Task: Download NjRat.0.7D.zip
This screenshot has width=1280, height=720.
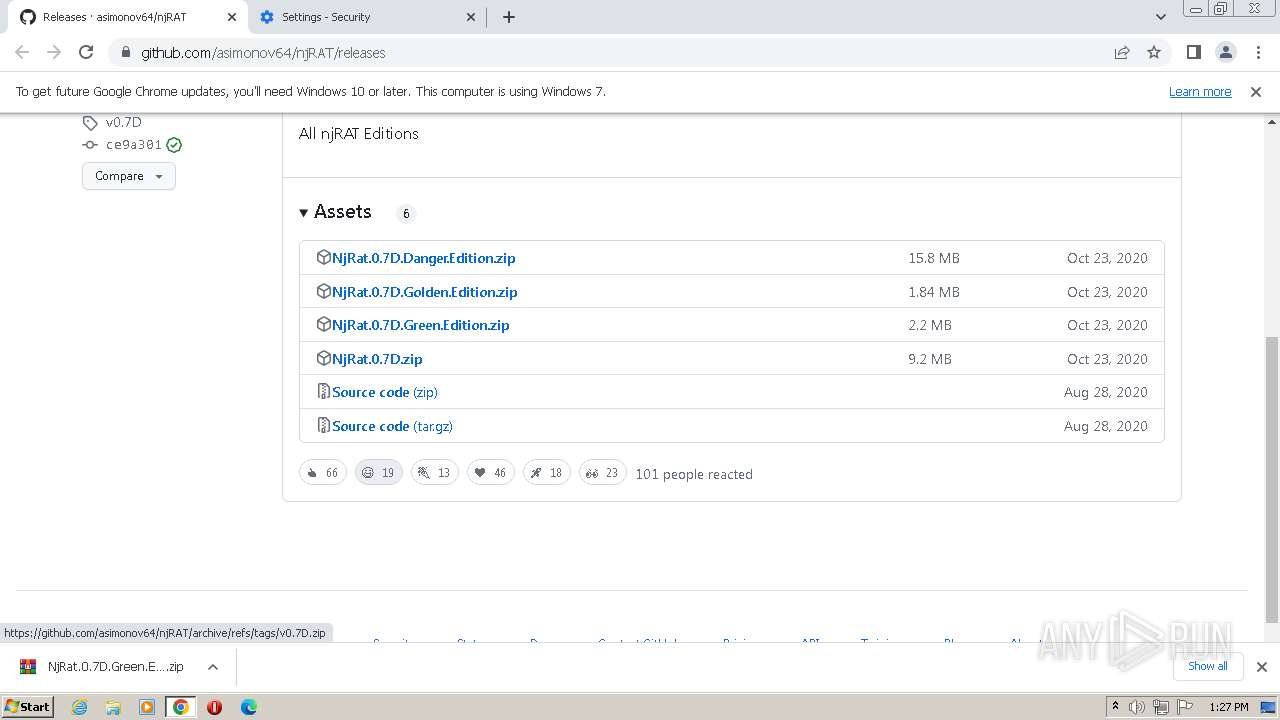Action: pos(377,359)
